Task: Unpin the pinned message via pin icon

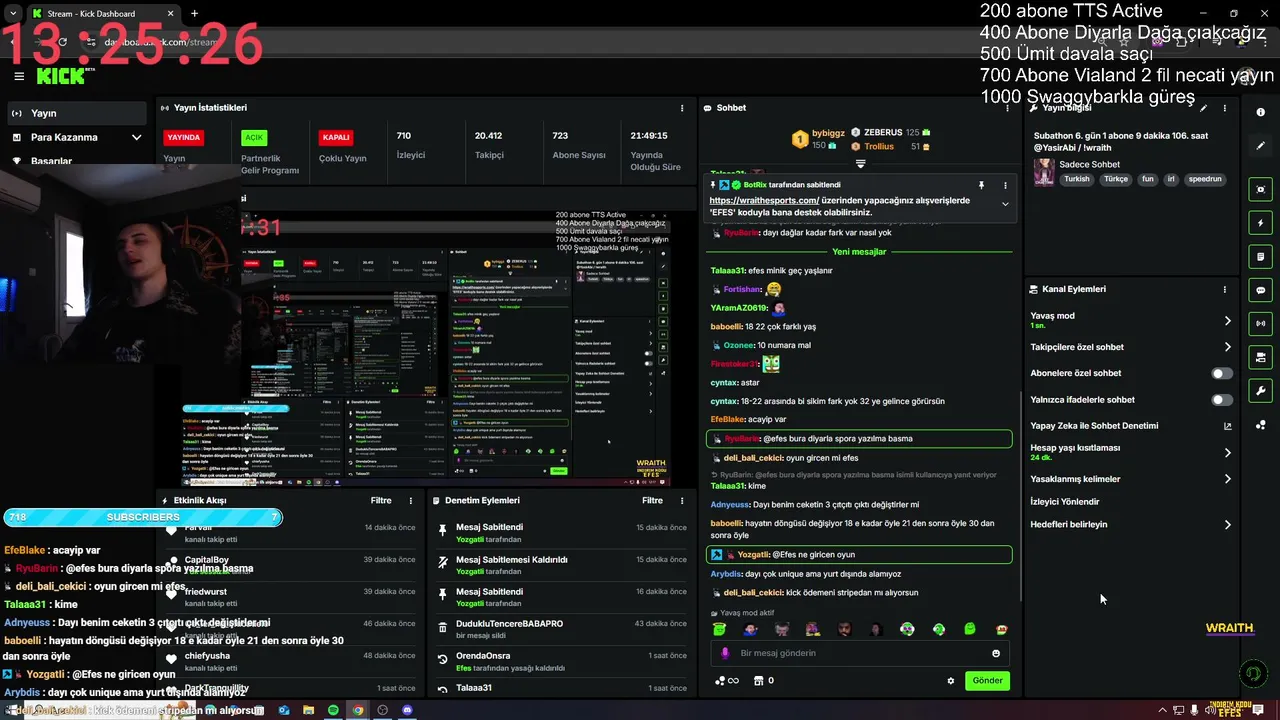Action: pos(981,185)
